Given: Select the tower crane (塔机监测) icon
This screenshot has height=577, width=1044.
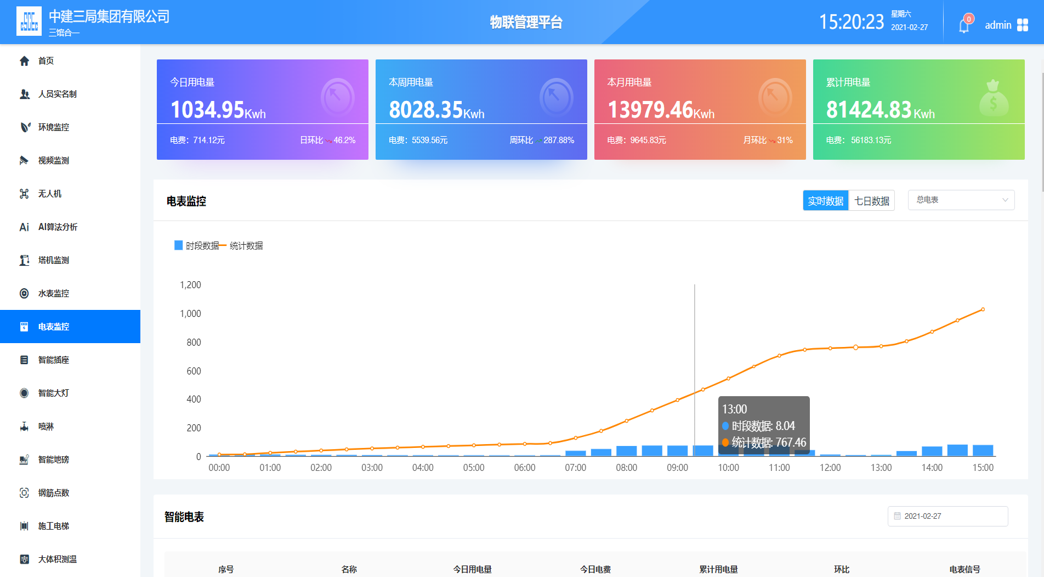Looking at the screenshot, I should [24, 260].
